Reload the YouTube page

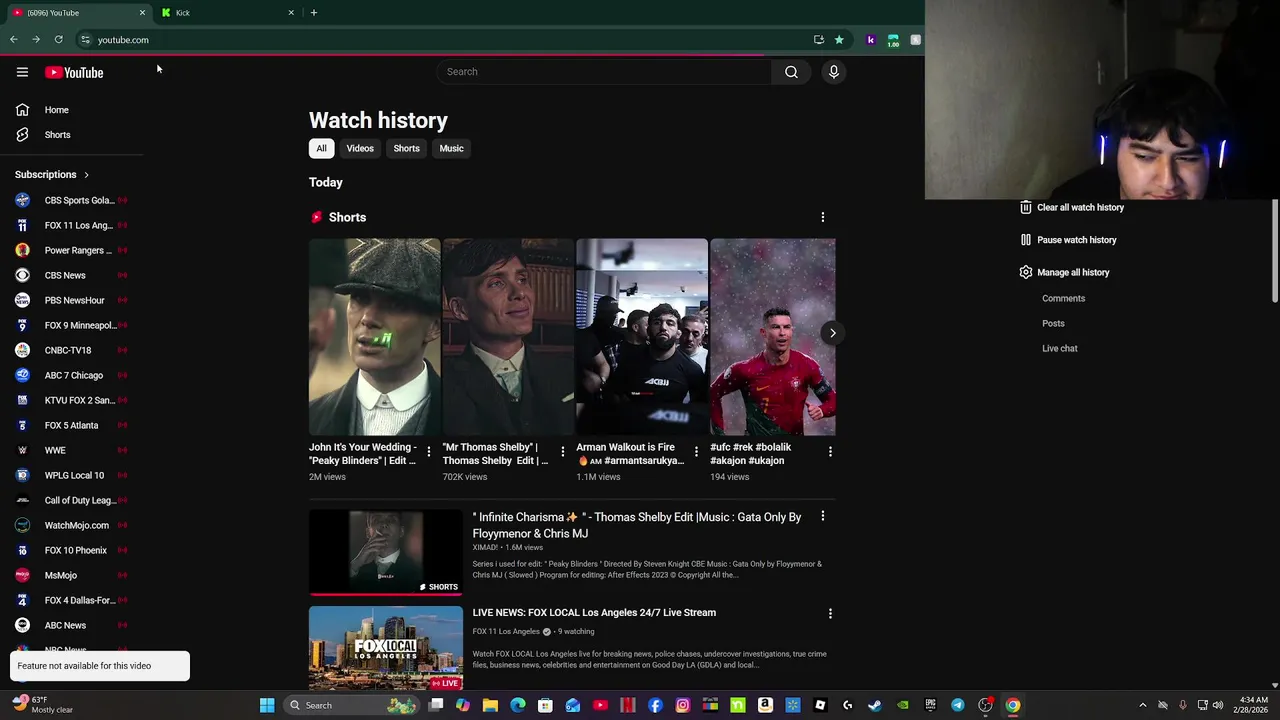(x=59, y=40)
